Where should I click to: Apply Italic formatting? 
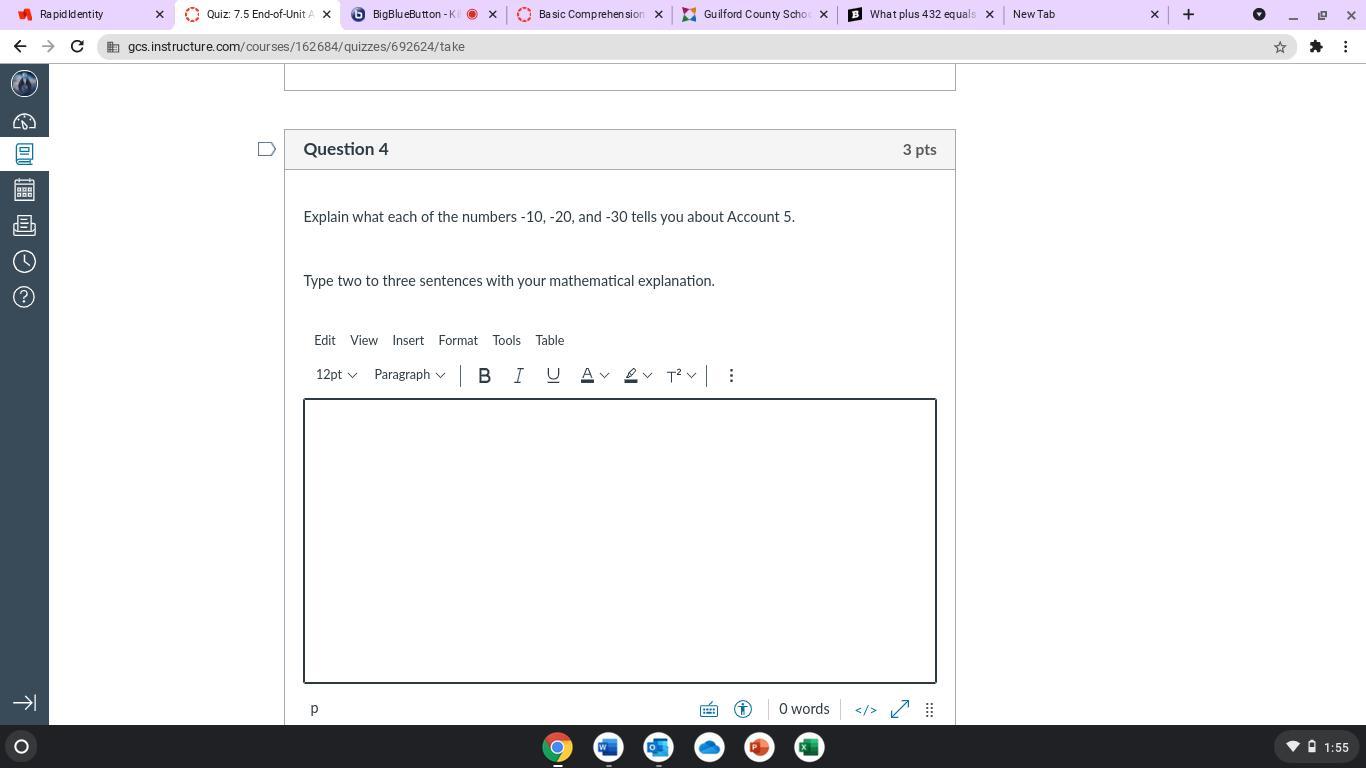coord(518,375)
